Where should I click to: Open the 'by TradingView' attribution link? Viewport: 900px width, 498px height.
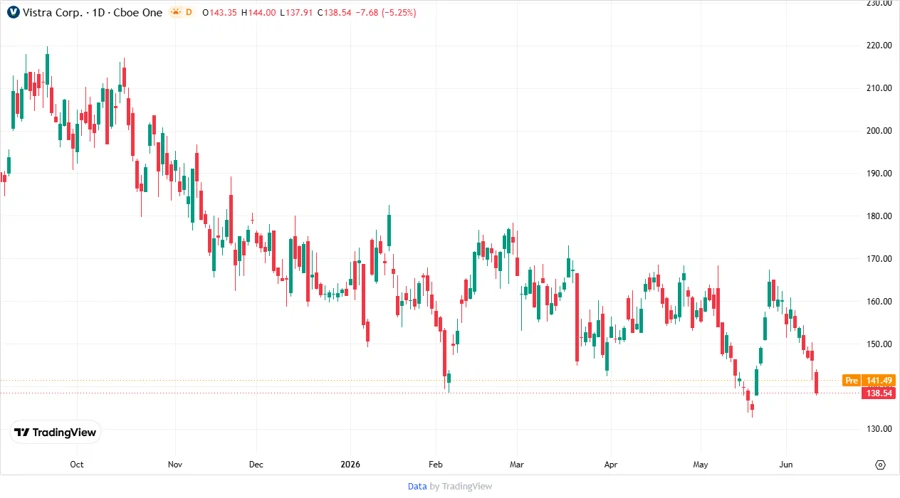click(x=461, y=487)
